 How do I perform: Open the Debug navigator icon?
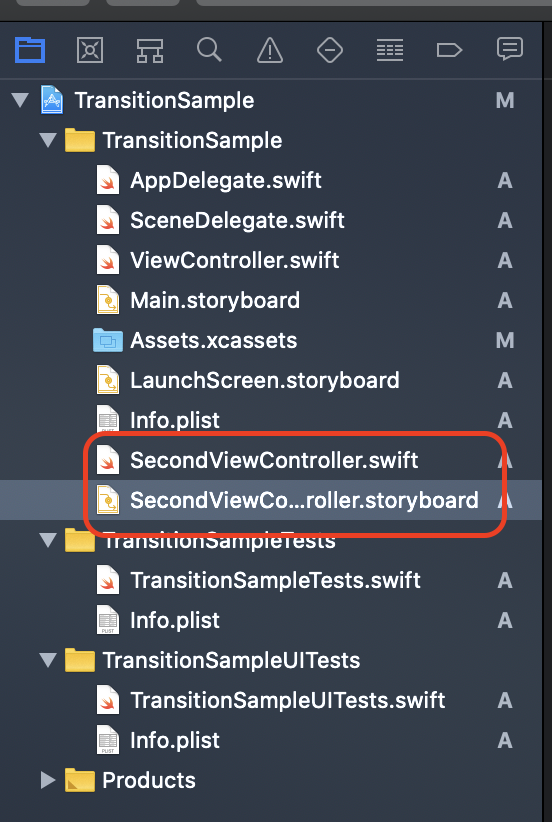(x=389, y=50)
